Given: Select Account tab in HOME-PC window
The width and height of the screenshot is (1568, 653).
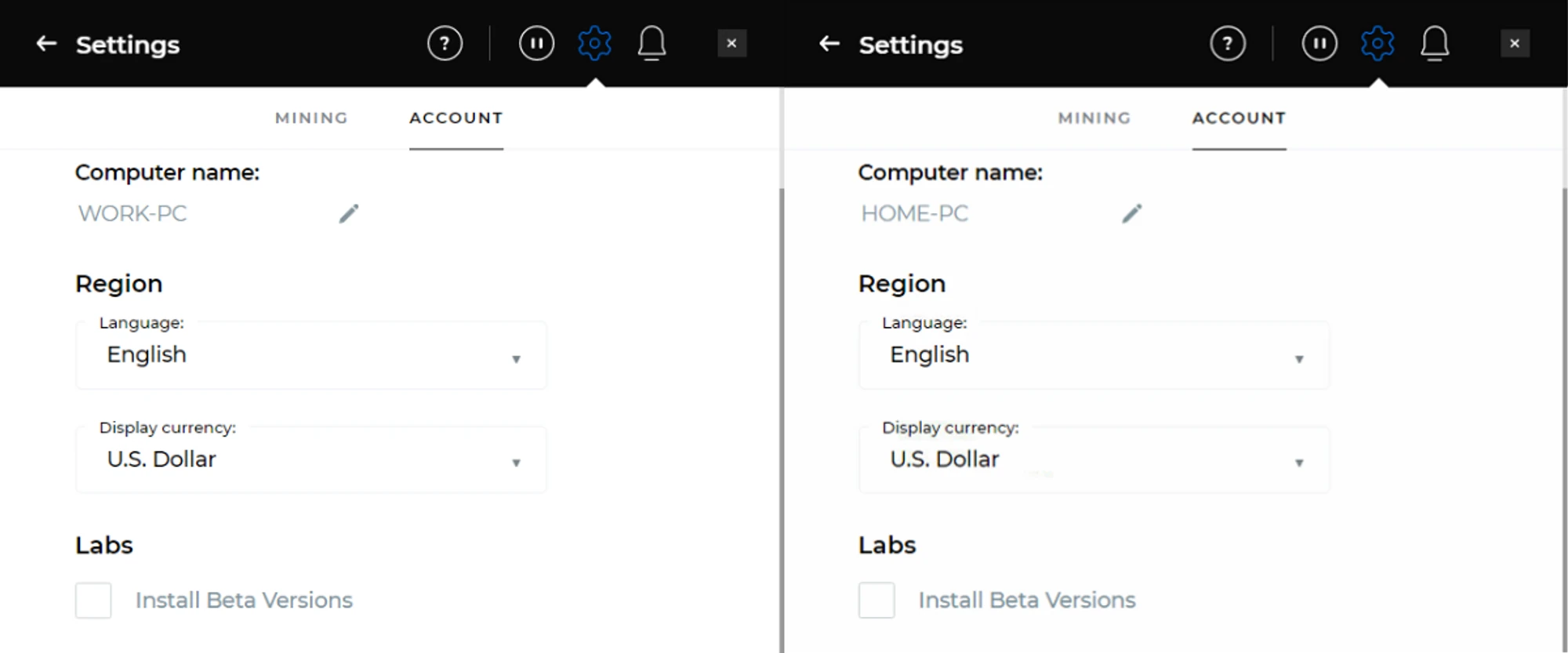Looking at the screenshot, I should tap(1239, 118).
